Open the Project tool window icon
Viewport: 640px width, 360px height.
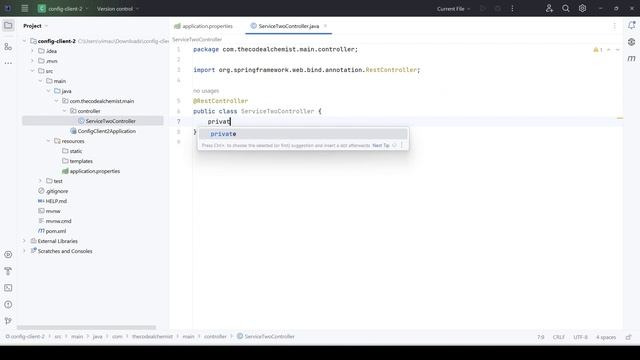point(8,26)
